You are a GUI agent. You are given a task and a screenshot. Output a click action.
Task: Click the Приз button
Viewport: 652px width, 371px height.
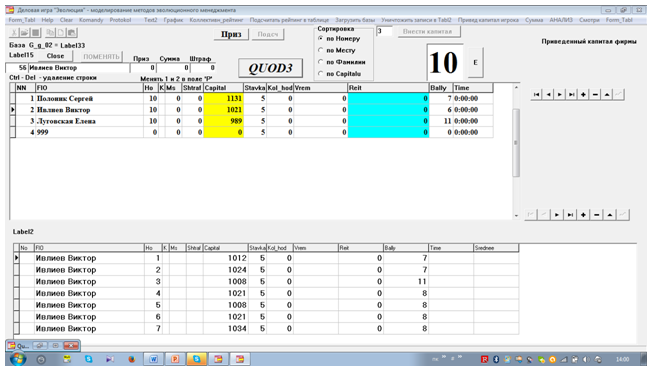pyautogui.click(x=231, y=34)
